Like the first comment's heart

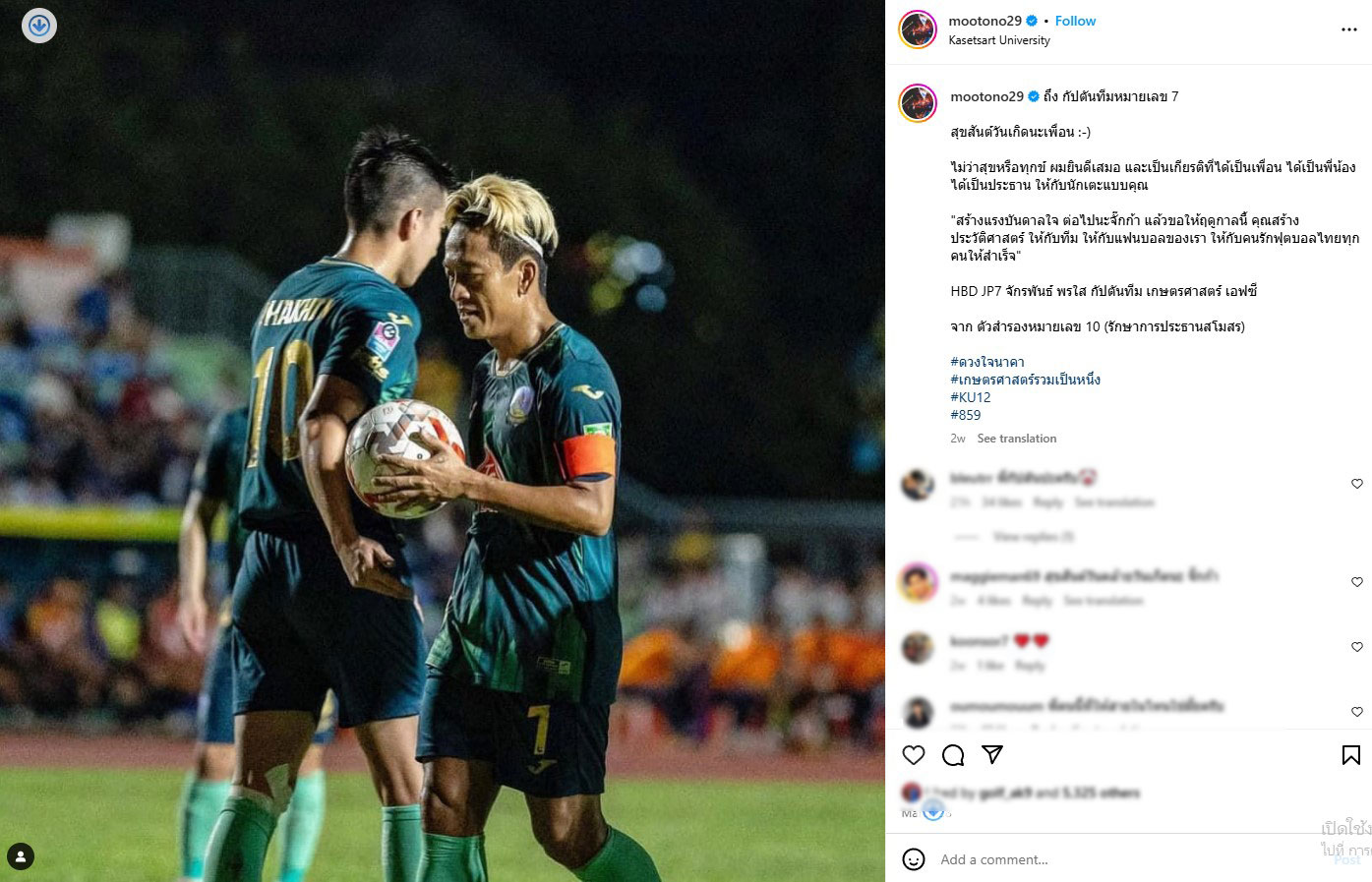[1357, 484]
